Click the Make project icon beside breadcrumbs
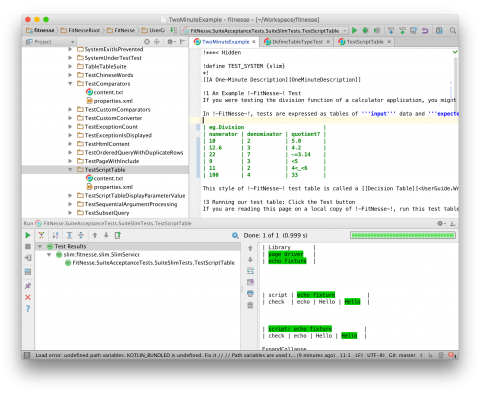 click(x=174, y=30)
